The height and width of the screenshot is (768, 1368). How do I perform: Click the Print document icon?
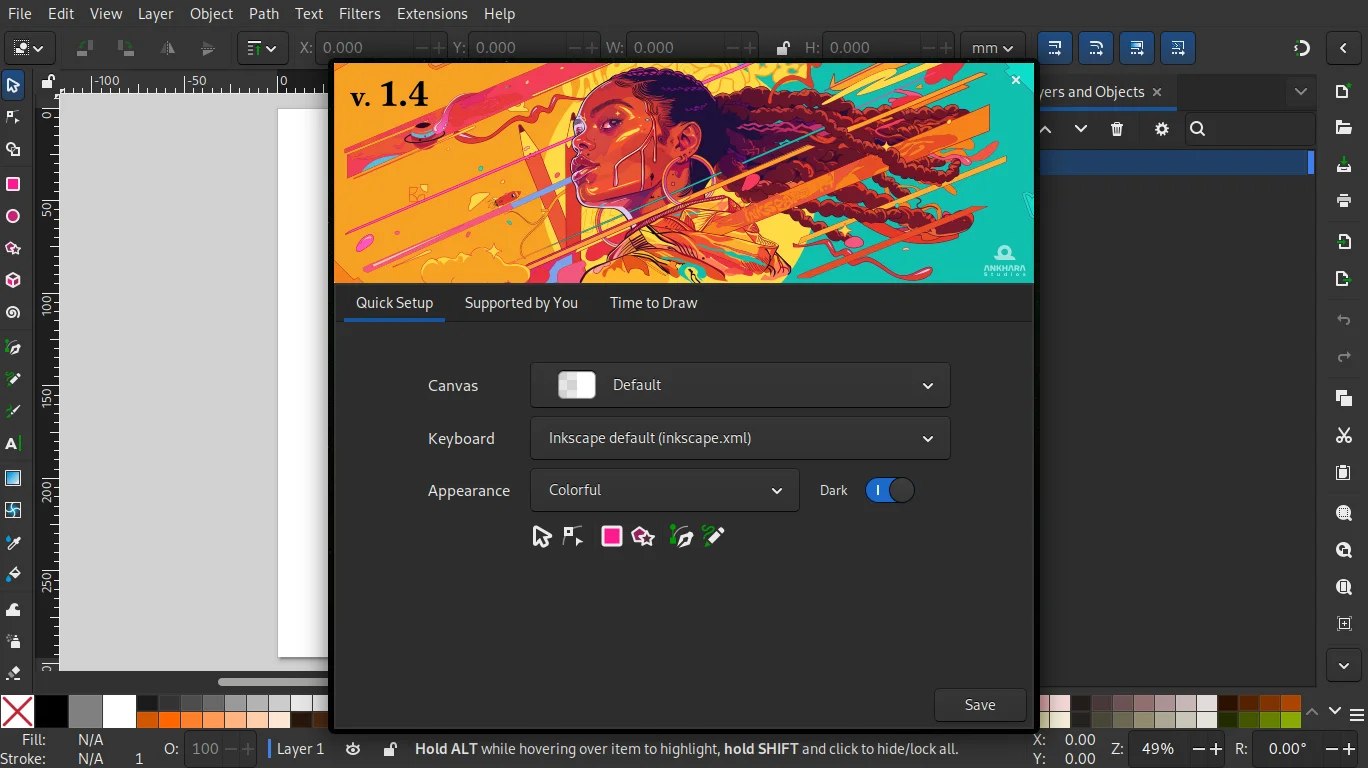point(1343,200)
